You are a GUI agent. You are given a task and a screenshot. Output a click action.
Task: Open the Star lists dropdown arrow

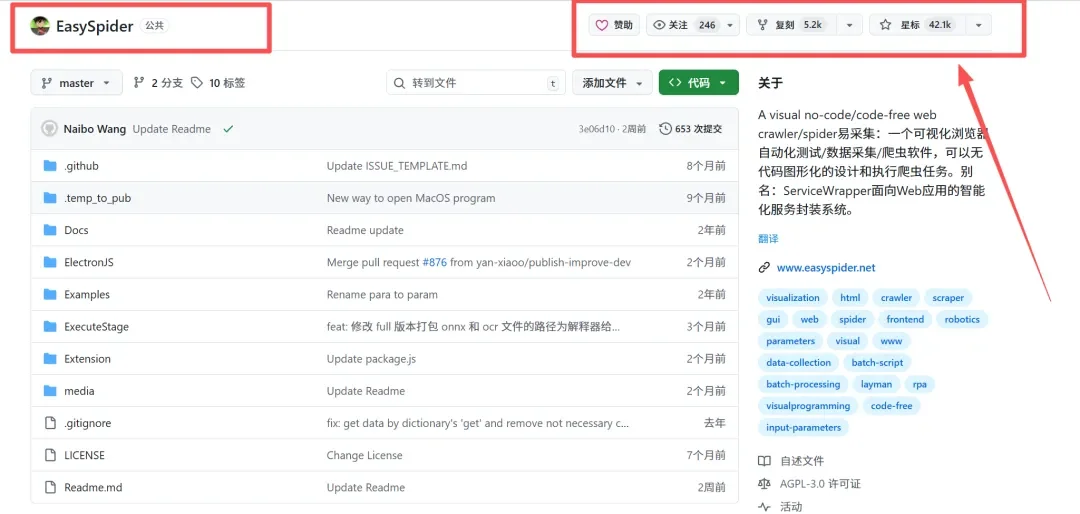pyautogui.click(x=979, y=25)
